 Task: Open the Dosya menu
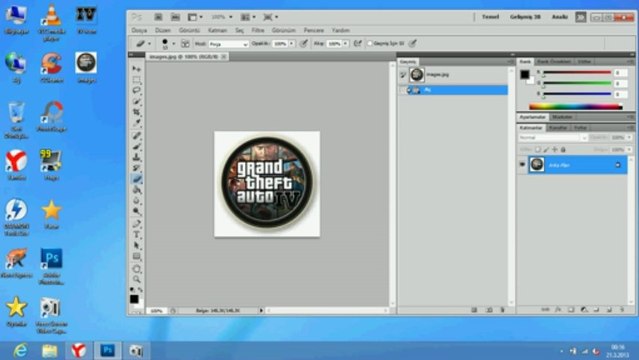[139, 30]
